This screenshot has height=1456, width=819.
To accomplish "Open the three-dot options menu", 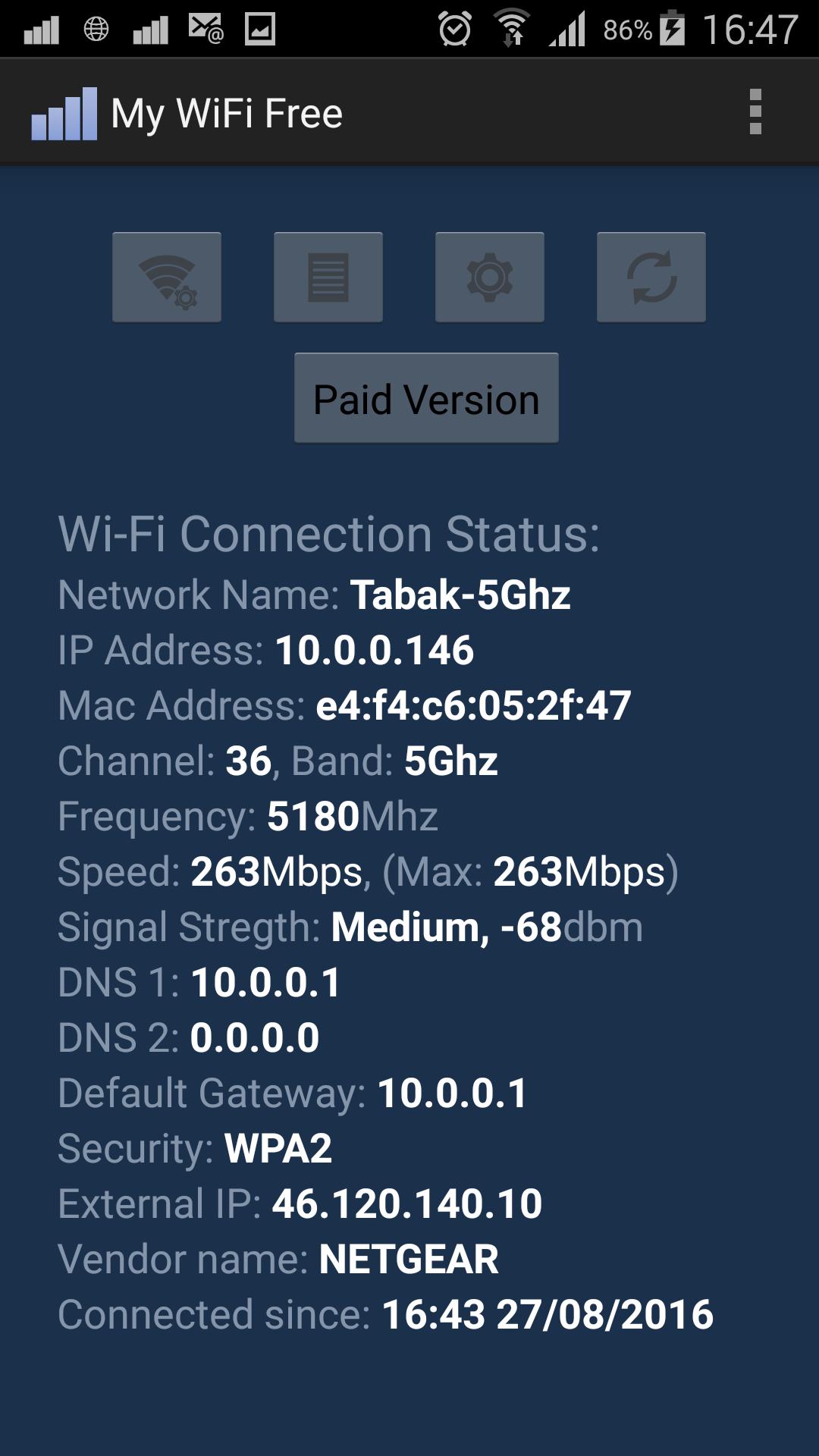I will tap(755, 111).
